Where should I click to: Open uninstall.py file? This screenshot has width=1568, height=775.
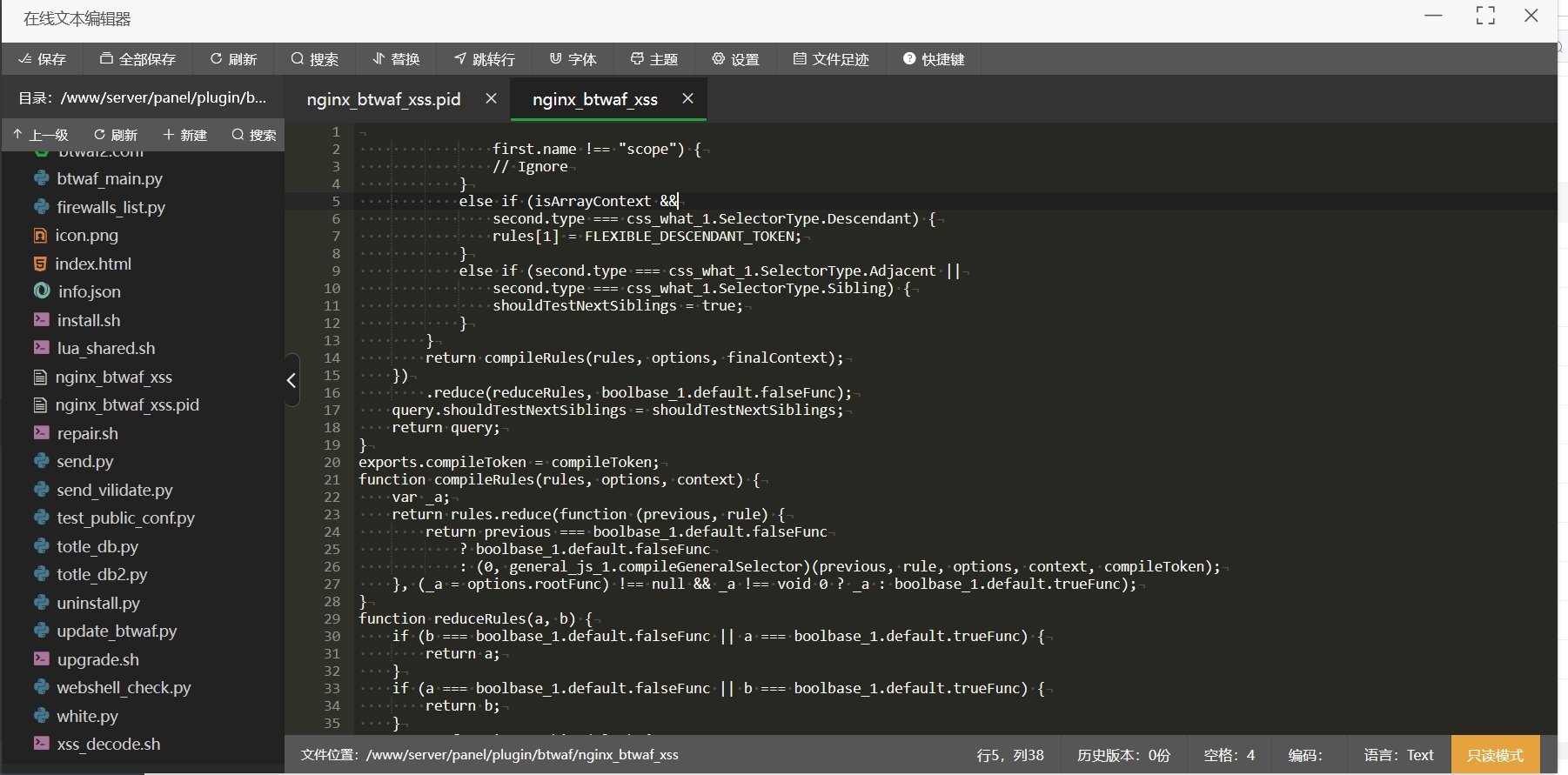coord(98,603)
